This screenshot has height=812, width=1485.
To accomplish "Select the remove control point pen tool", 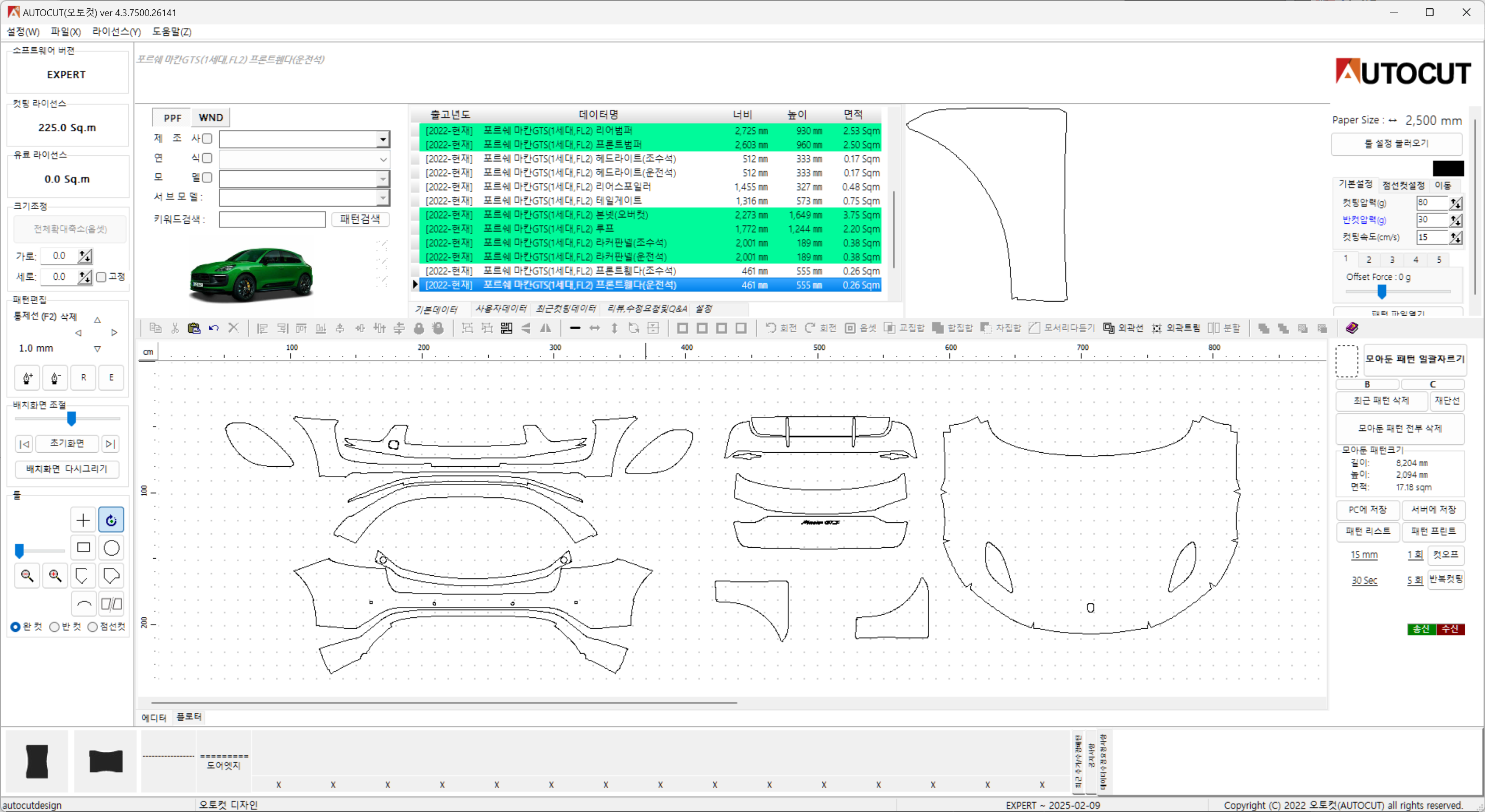I will (56, 378).
